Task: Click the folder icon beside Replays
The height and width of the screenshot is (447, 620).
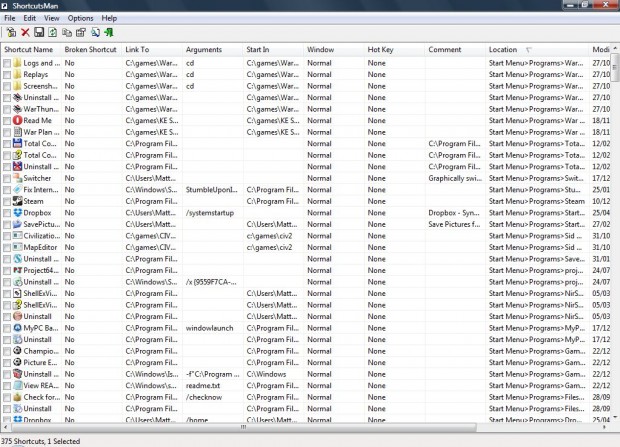Action: [x=17, y=74]
